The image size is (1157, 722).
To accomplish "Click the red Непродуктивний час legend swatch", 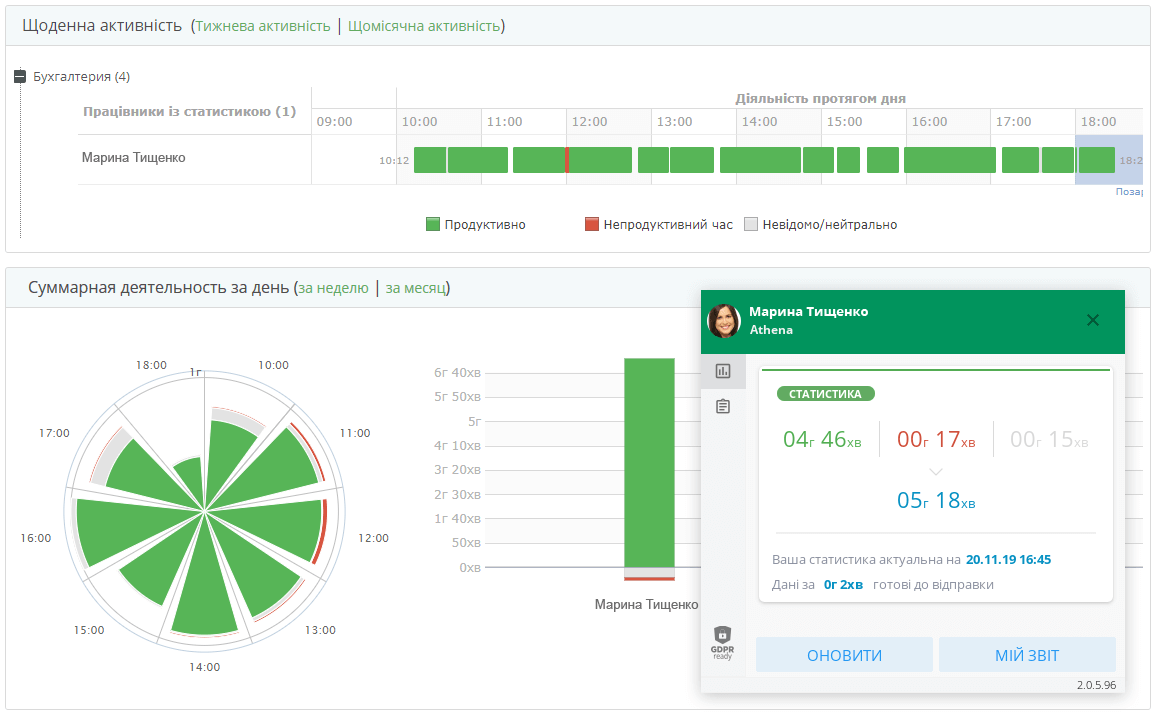I will tap(592, 225).
